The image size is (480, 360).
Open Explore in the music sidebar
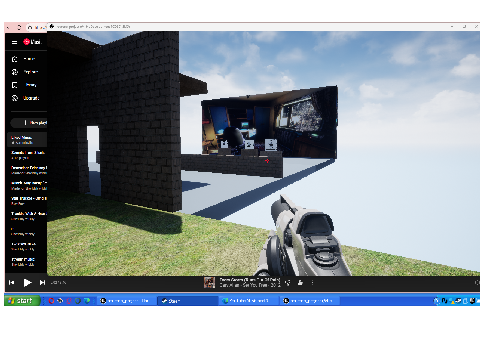pos(25,72)
